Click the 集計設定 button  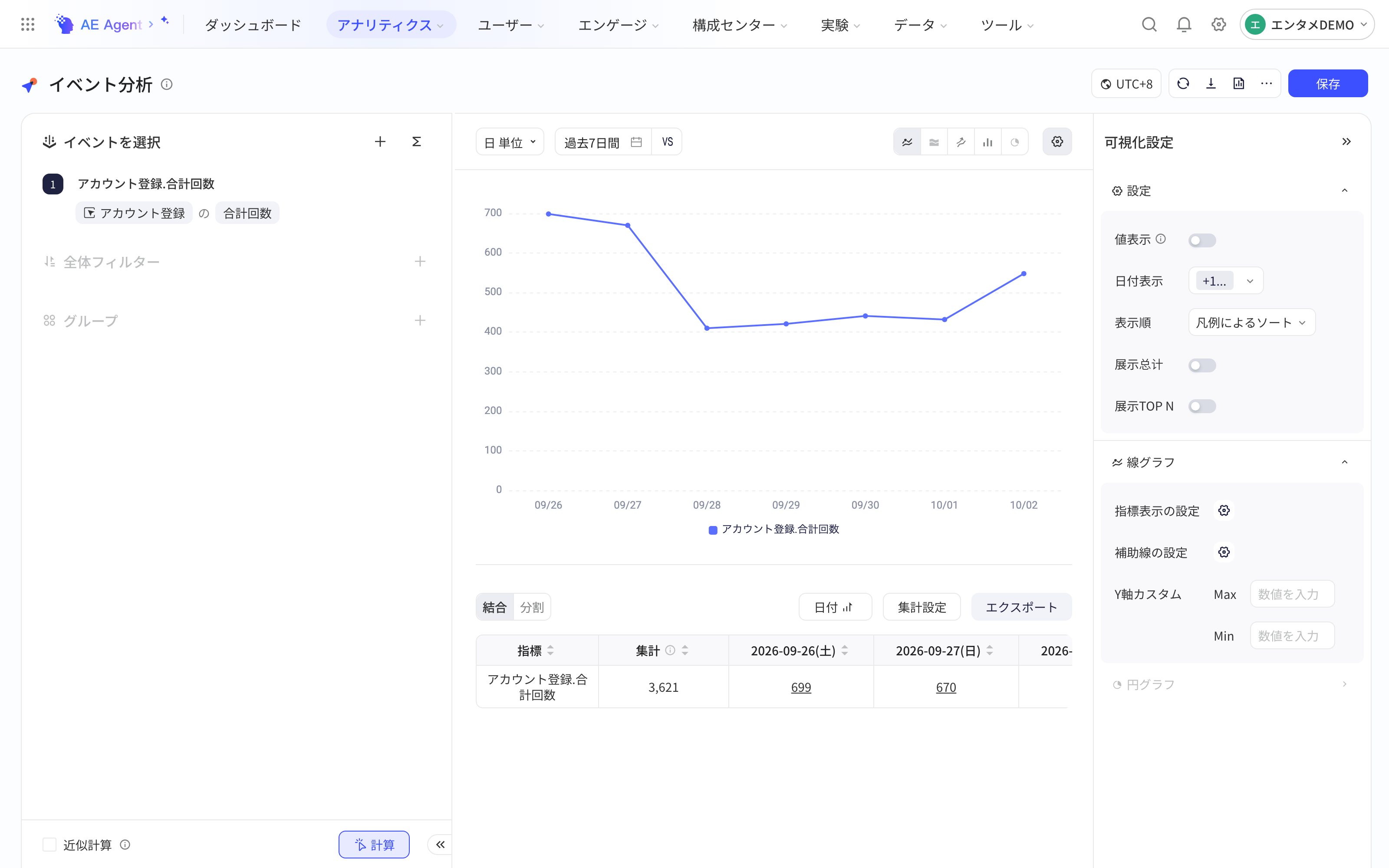point(921,607)
